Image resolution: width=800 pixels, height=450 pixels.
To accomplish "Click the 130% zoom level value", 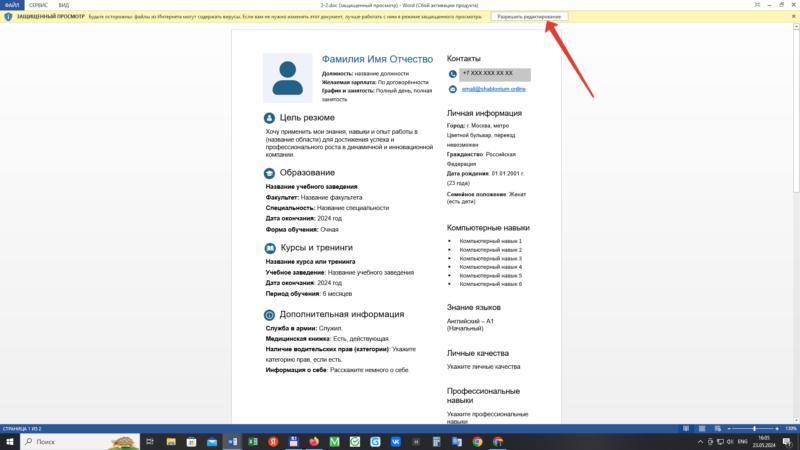I will pos(790,429).
